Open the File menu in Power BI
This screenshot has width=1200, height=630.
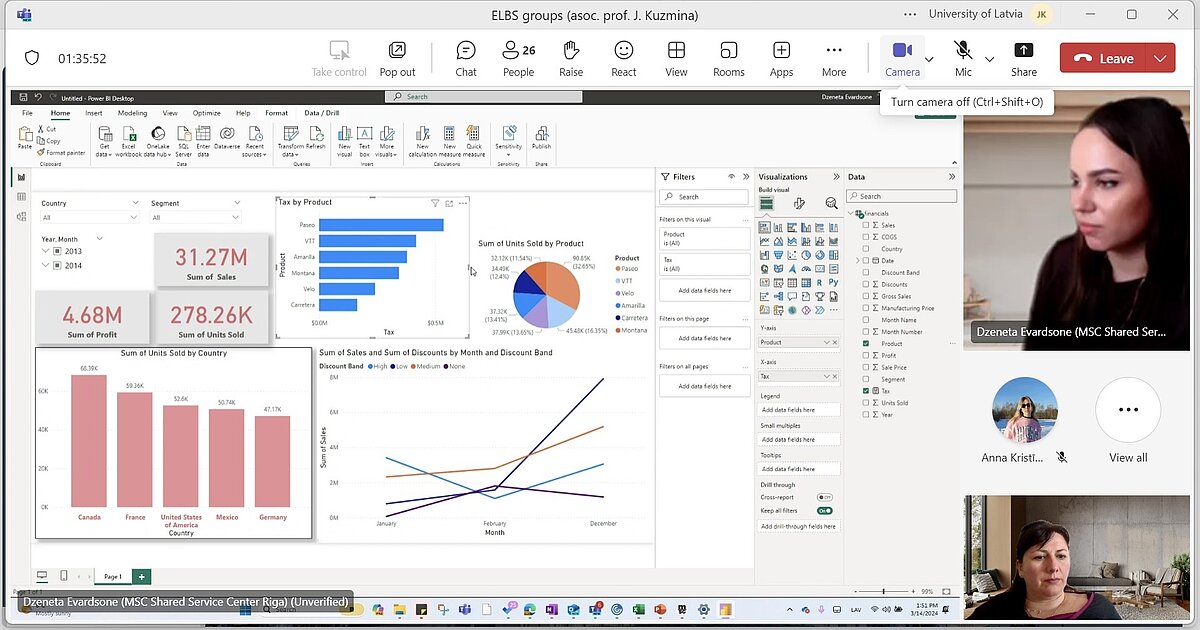coord(28,113)
